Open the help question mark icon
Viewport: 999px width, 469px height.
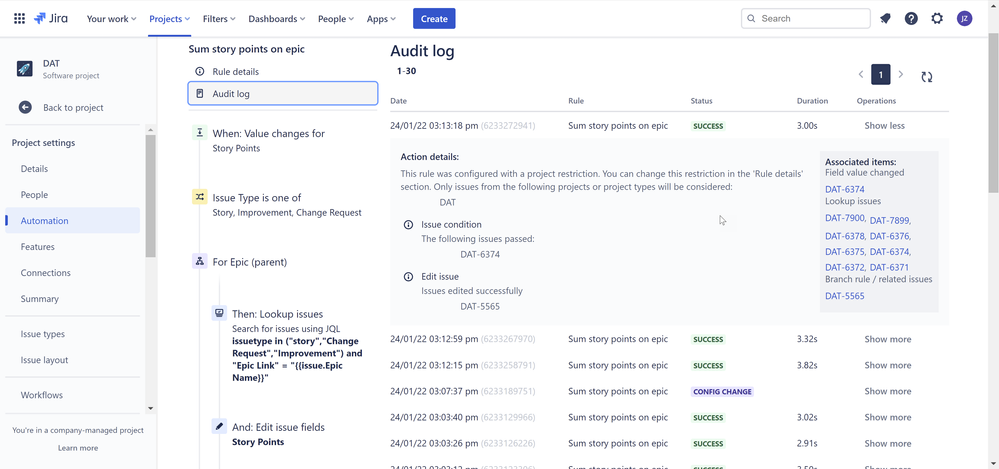click(911, 18)
